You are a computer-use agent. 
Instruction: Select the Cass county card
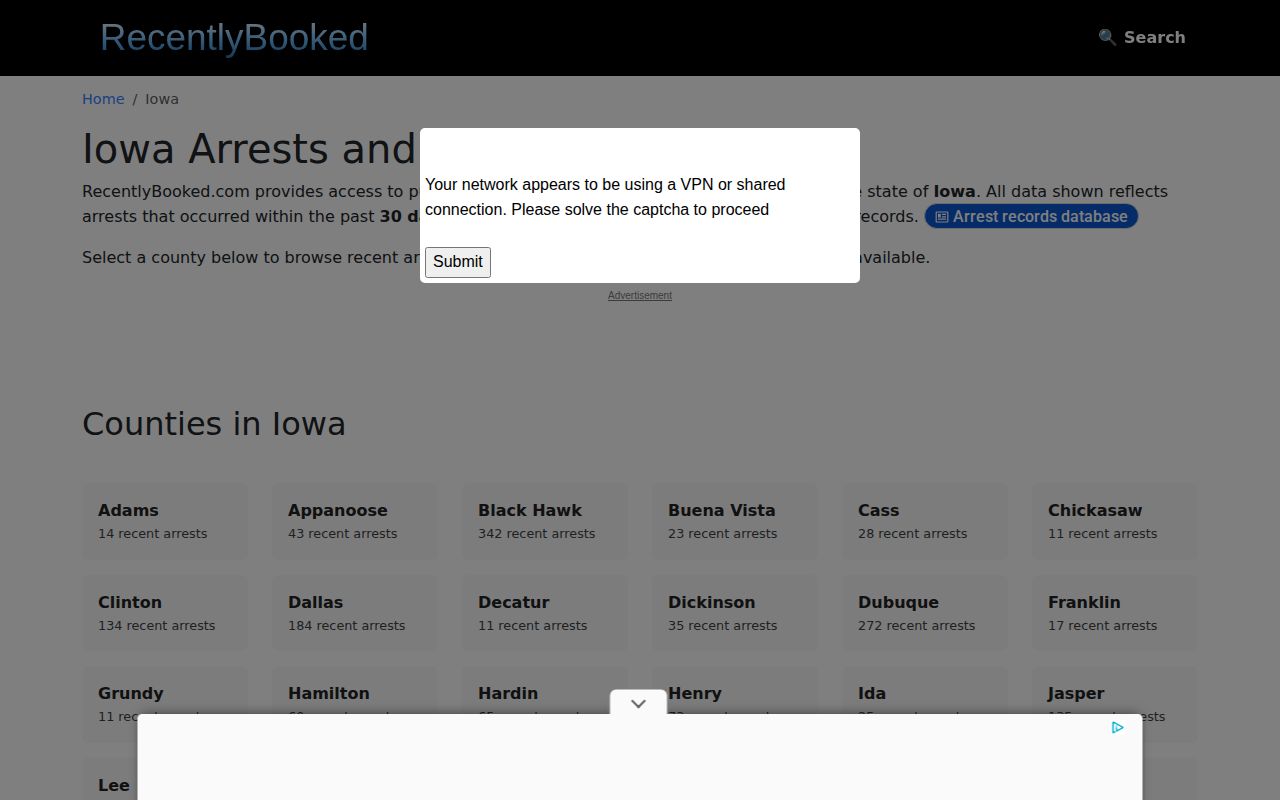[x=925, y=520]
